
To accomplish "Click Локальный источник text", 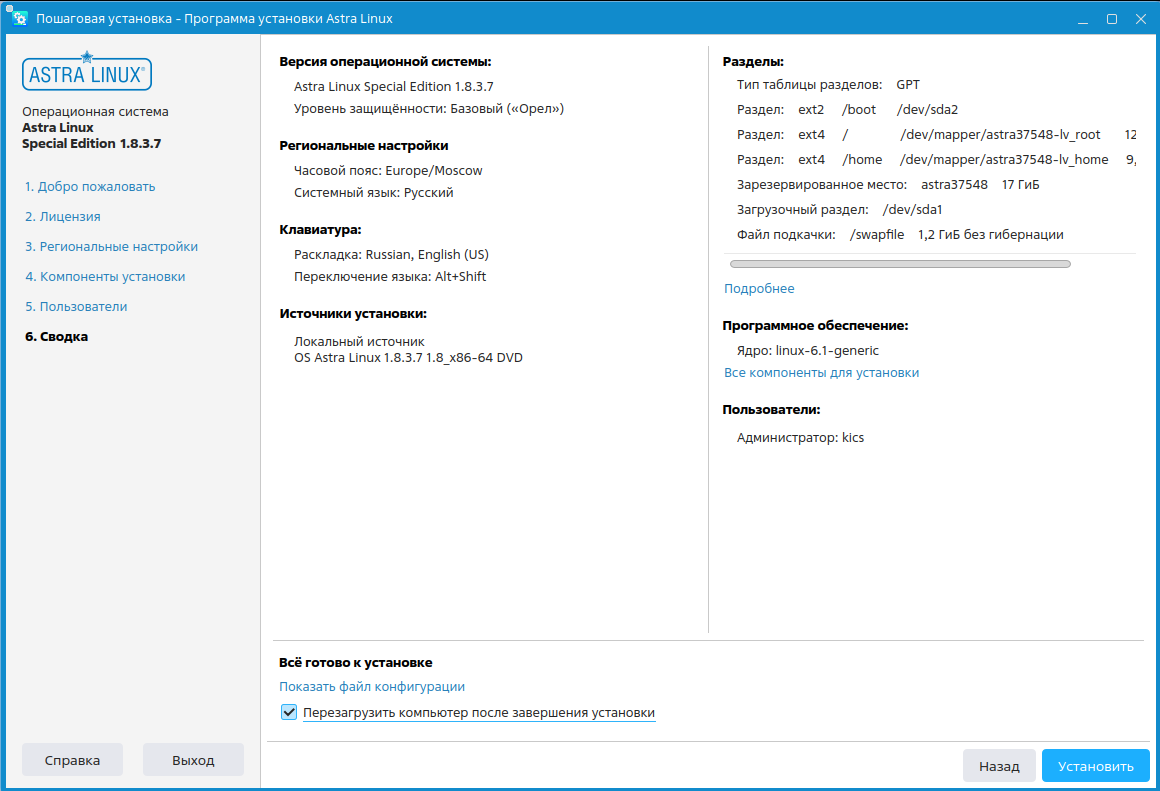I will 360,342.
